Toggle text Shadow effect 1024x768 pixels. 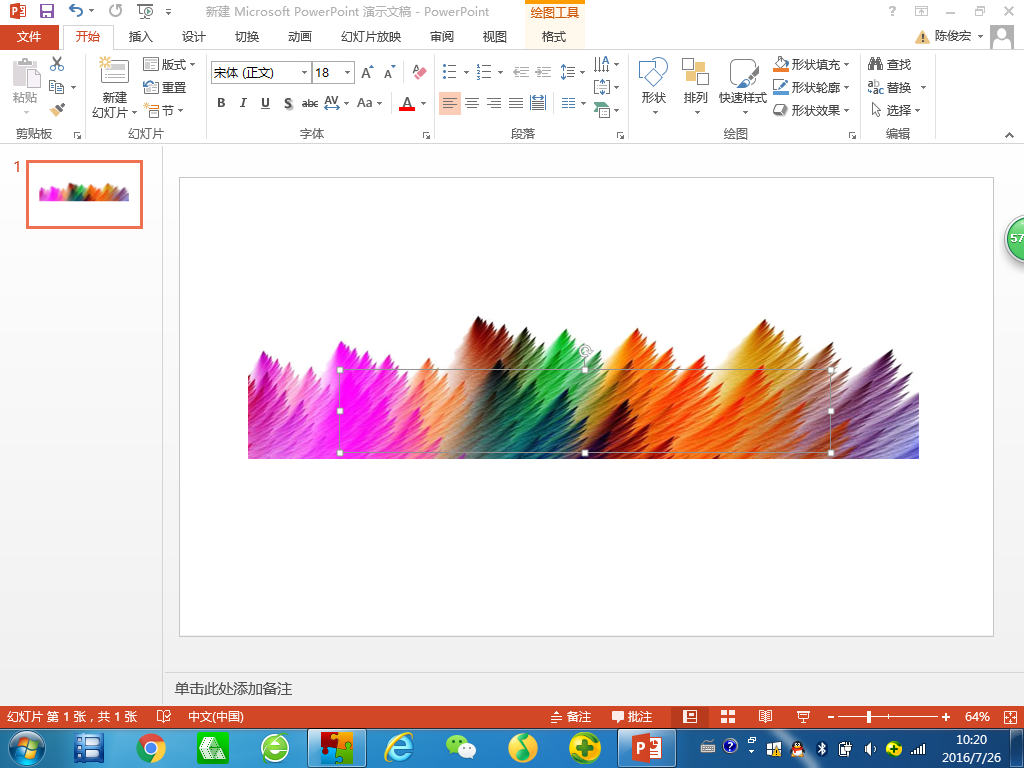point(288,103)
